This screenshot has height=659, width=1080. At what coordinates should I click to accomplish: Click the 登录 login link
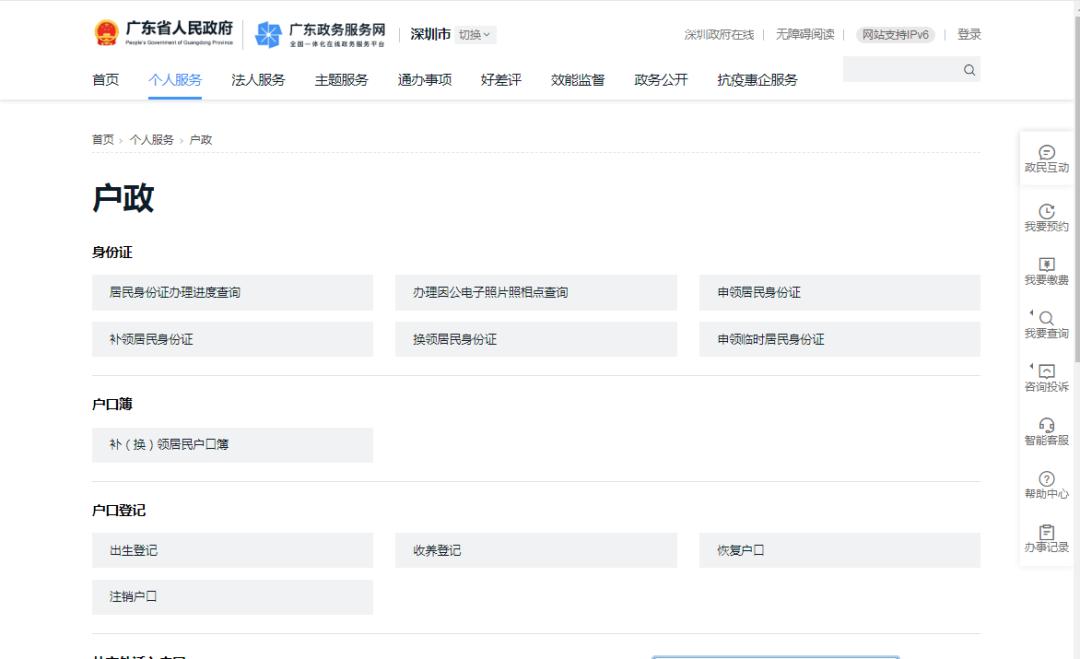point(968,34)
